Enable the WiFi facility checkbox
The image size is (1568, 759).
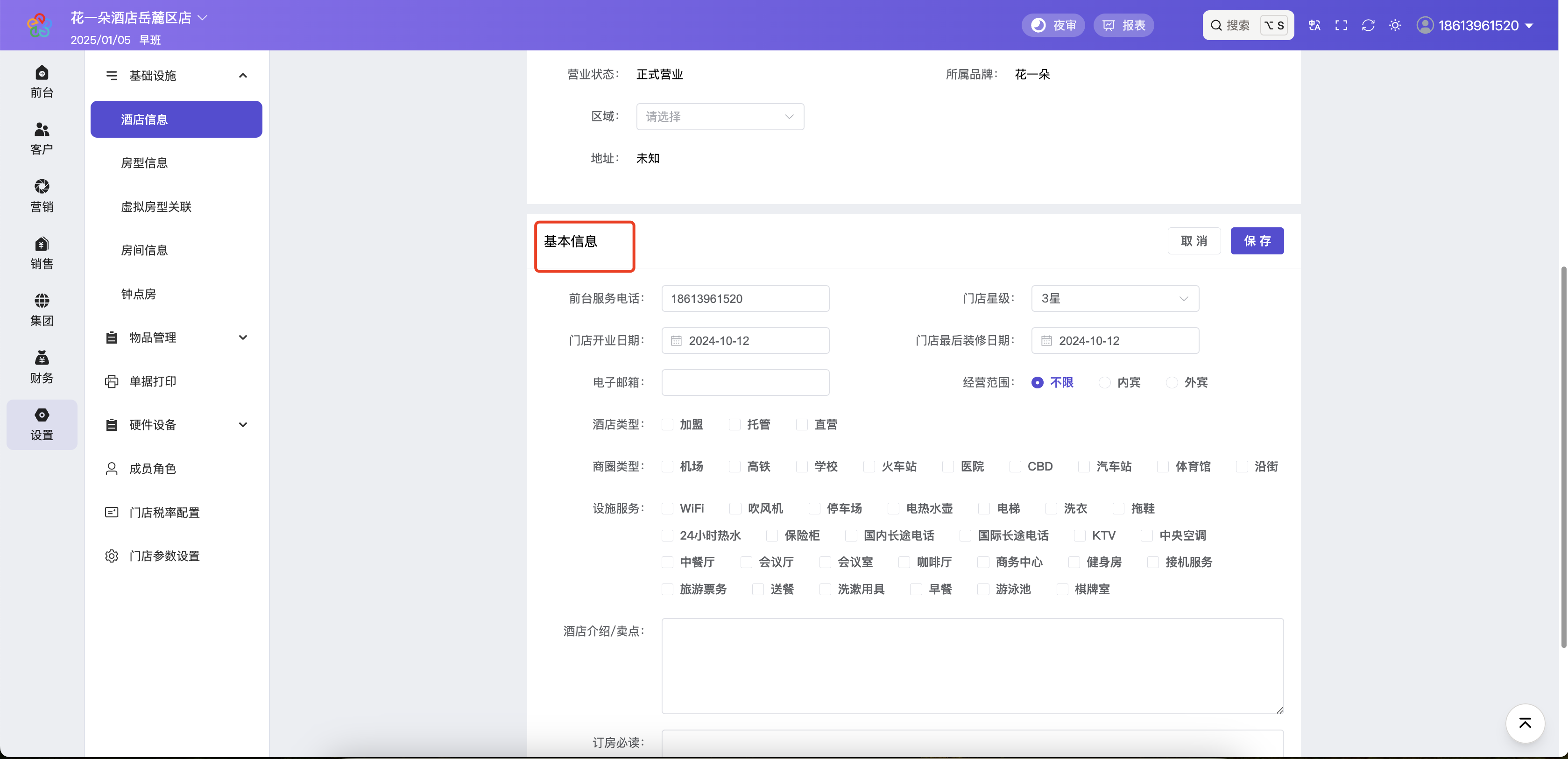click(x=667, y=509)
